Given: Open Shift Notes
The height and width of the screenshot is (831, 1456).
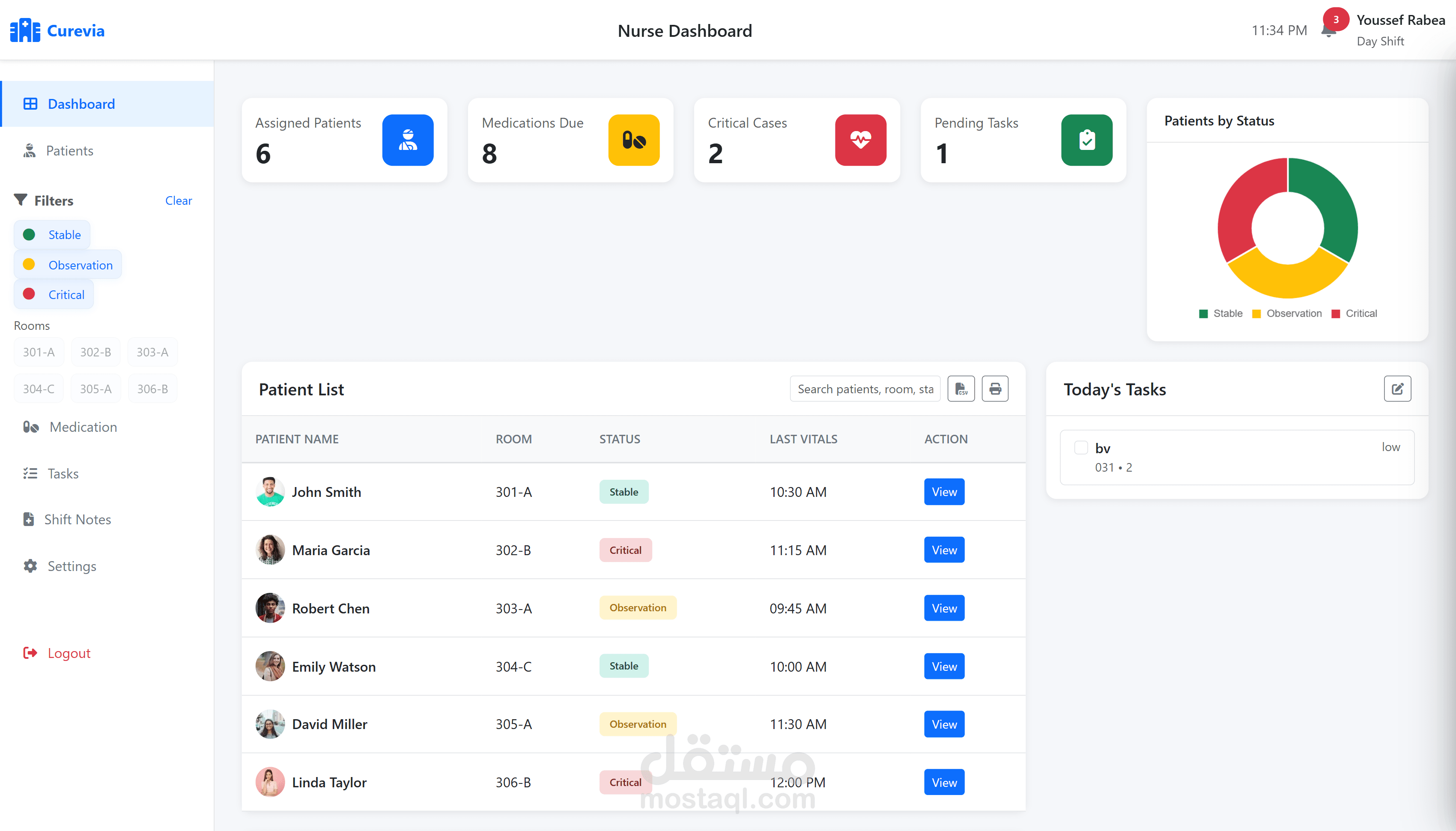Looking at the screenshot, I should coord(107,519).
